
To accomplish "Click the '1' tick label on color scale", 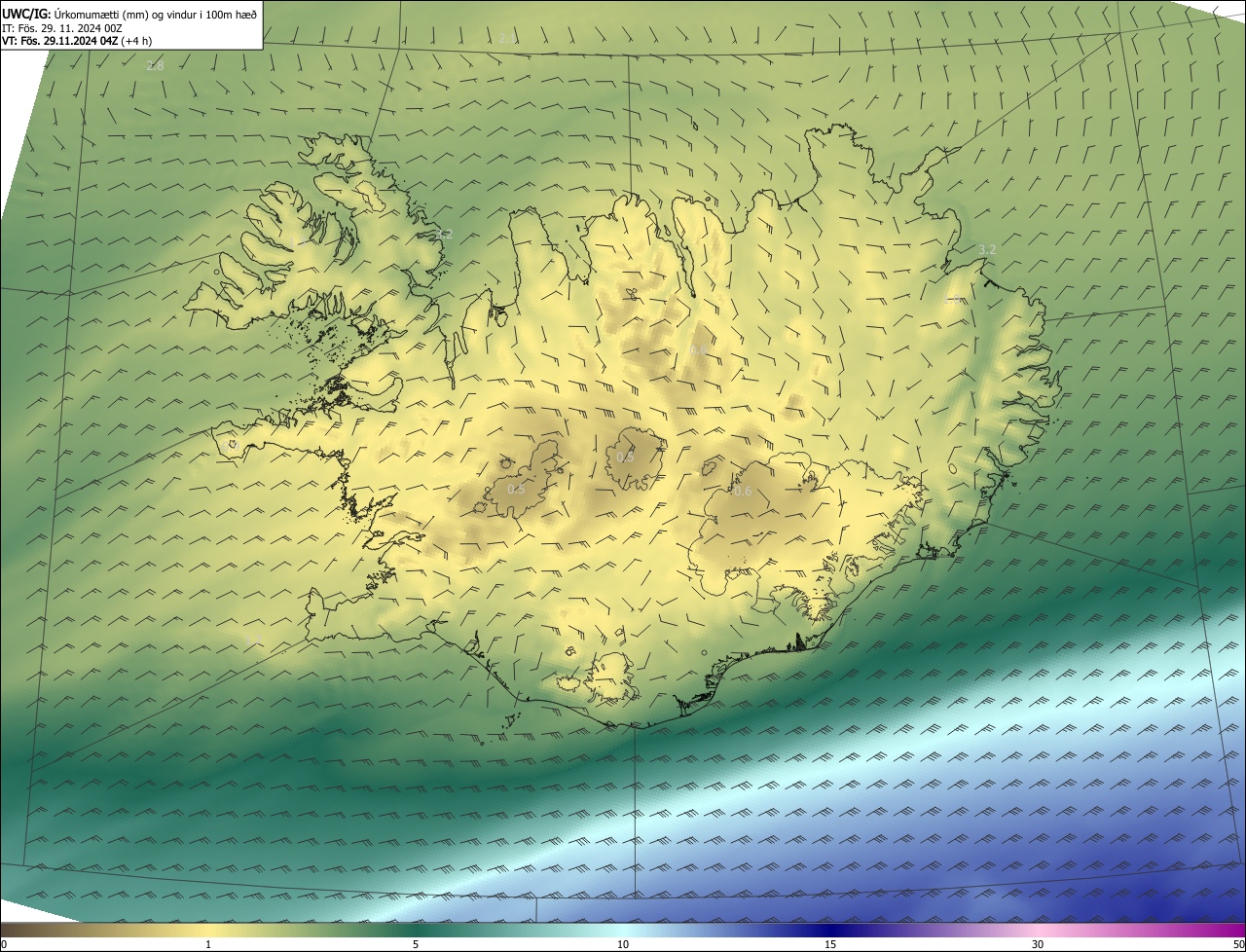I will coord(208,944).
